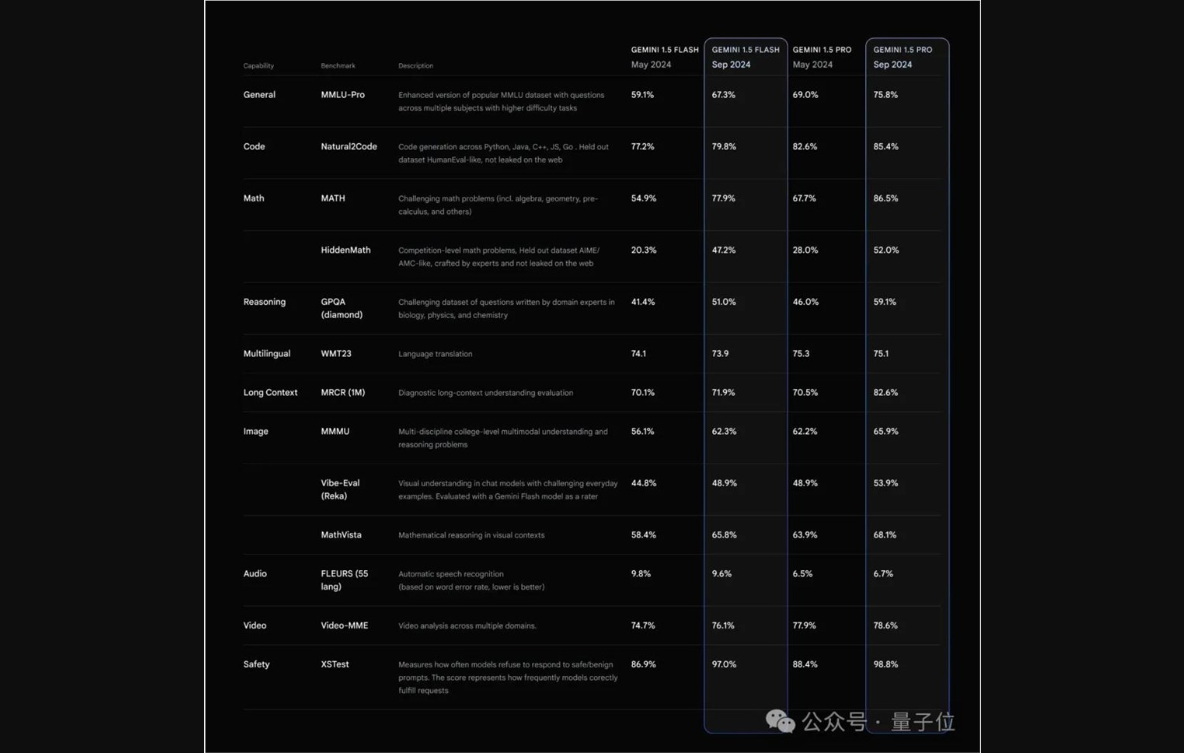Click the 68.1% MathVista score
The height and width of the screenshot is (753, 1184).
pos(885,535)
